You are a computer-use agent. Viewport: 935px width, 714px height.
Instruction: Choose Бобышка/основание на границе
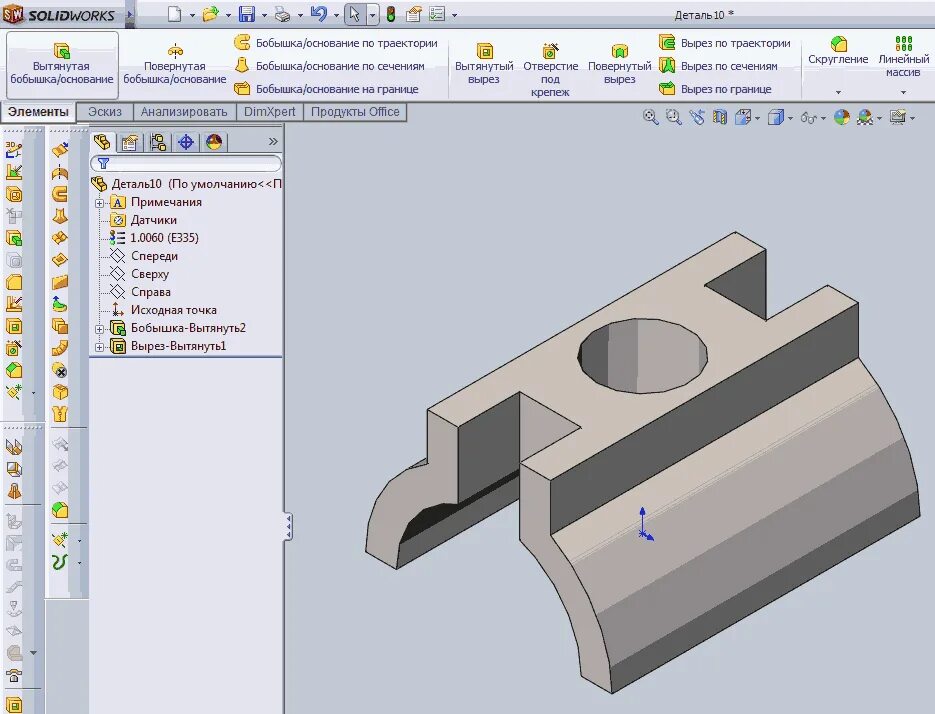[x=326, y=89]
